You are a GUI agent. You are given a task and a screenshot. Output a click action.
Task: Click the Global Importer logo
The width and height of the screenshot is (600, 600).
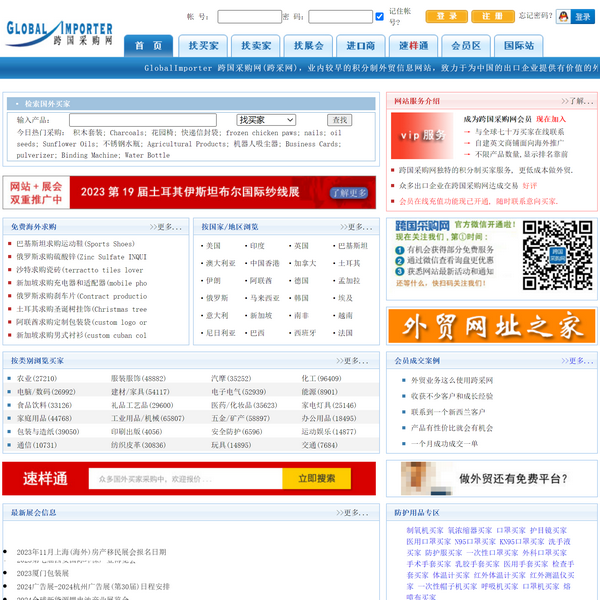[60, 31]
